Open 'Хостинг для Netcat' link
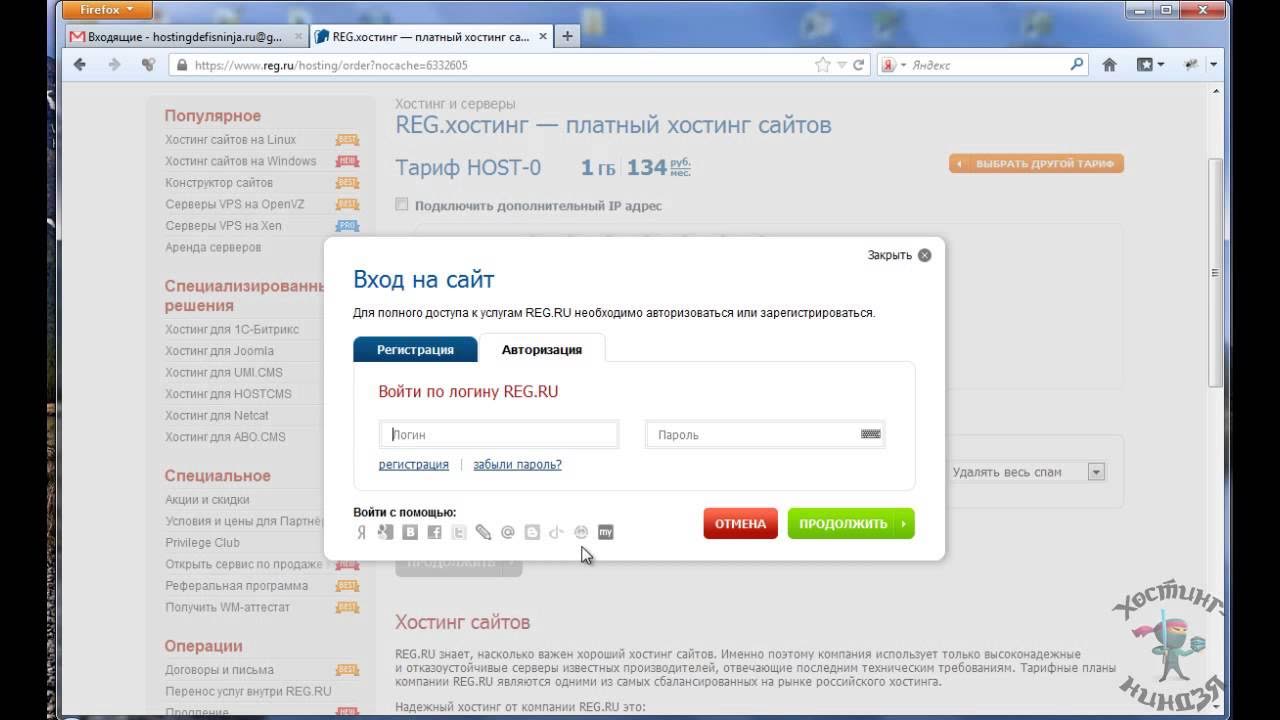Screen dimensions: 1280x720 click(x=217, y=415)
